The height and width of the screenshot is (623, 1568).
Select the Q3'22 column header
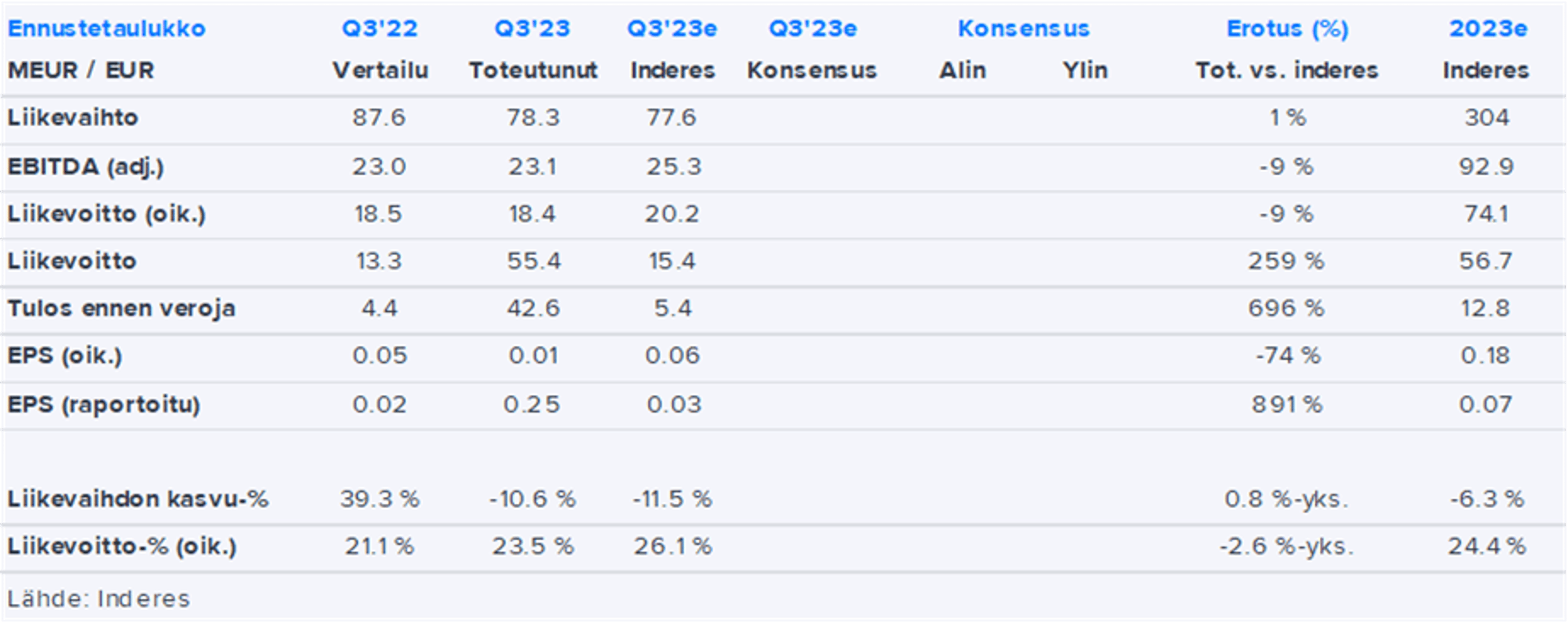click(379, 29)
